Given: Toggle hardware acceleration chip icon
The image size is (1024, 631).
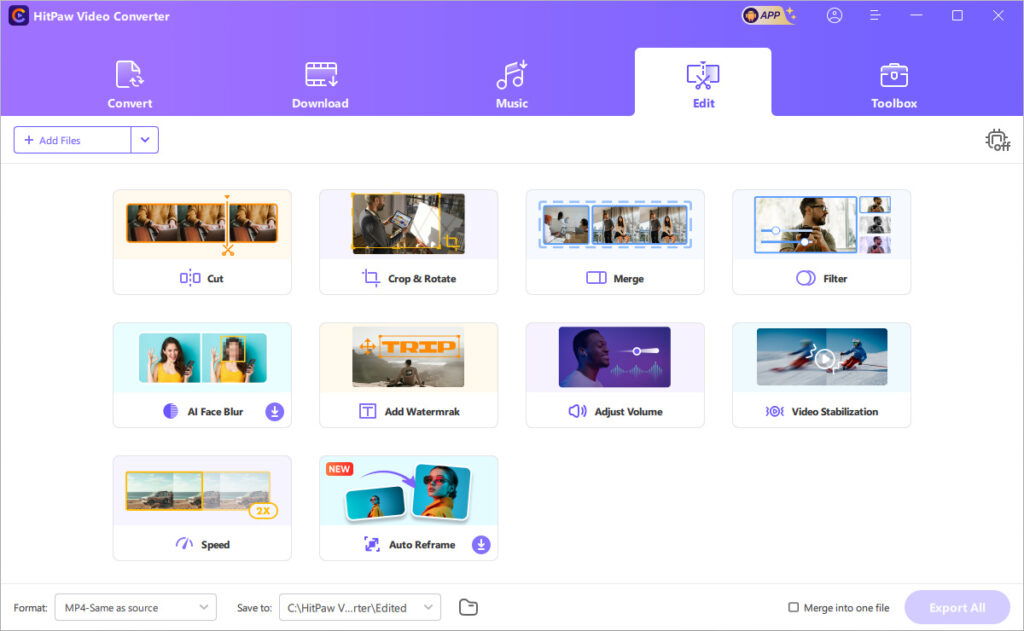Looking at the screenshot, I should click(997, 140).
